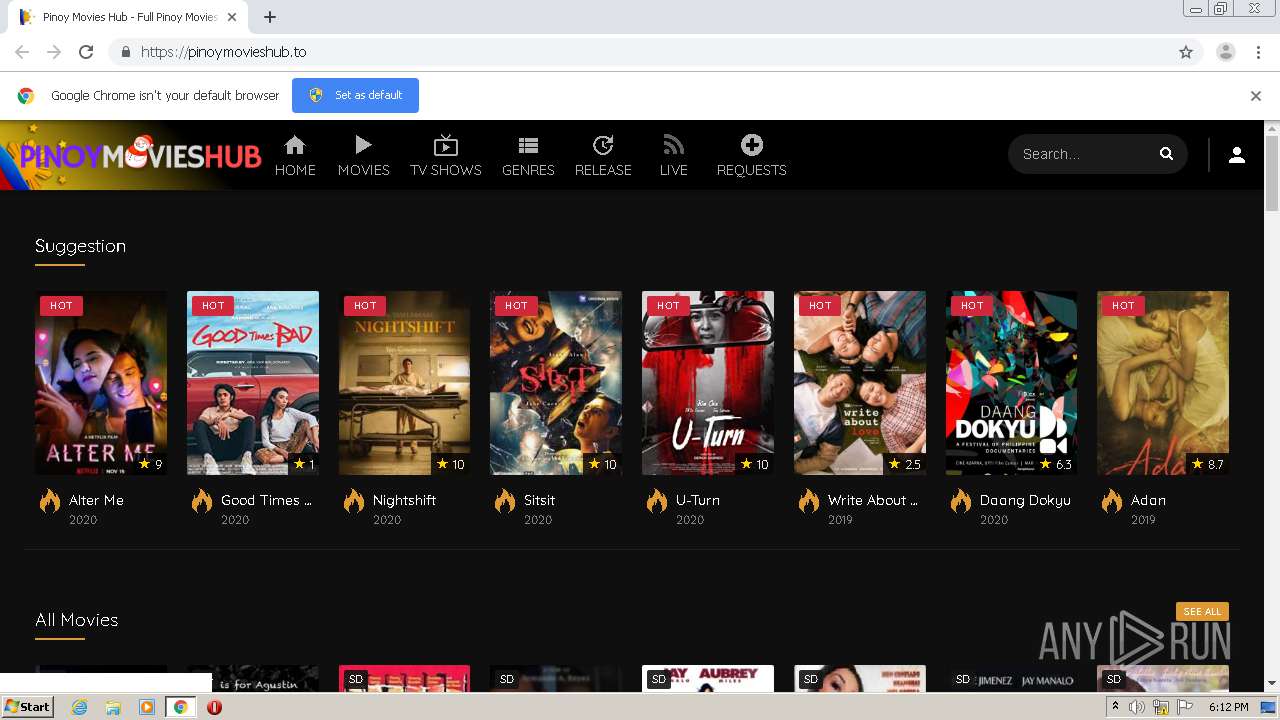Click the address bar URL

(x=224, y=52)
